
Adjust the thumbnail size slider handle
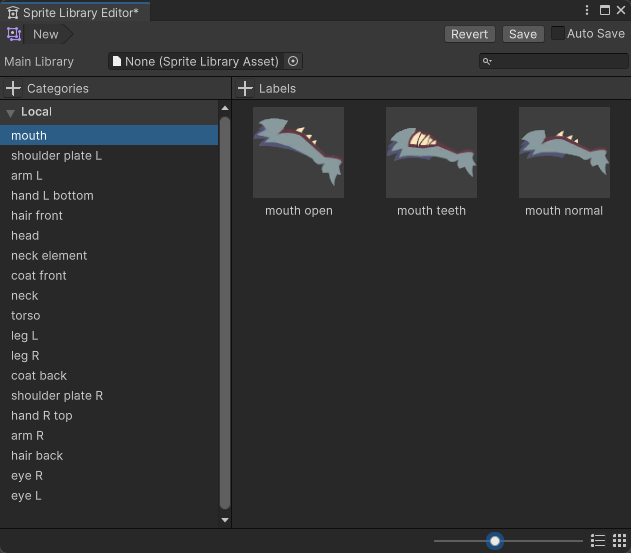tap(494, 541)
